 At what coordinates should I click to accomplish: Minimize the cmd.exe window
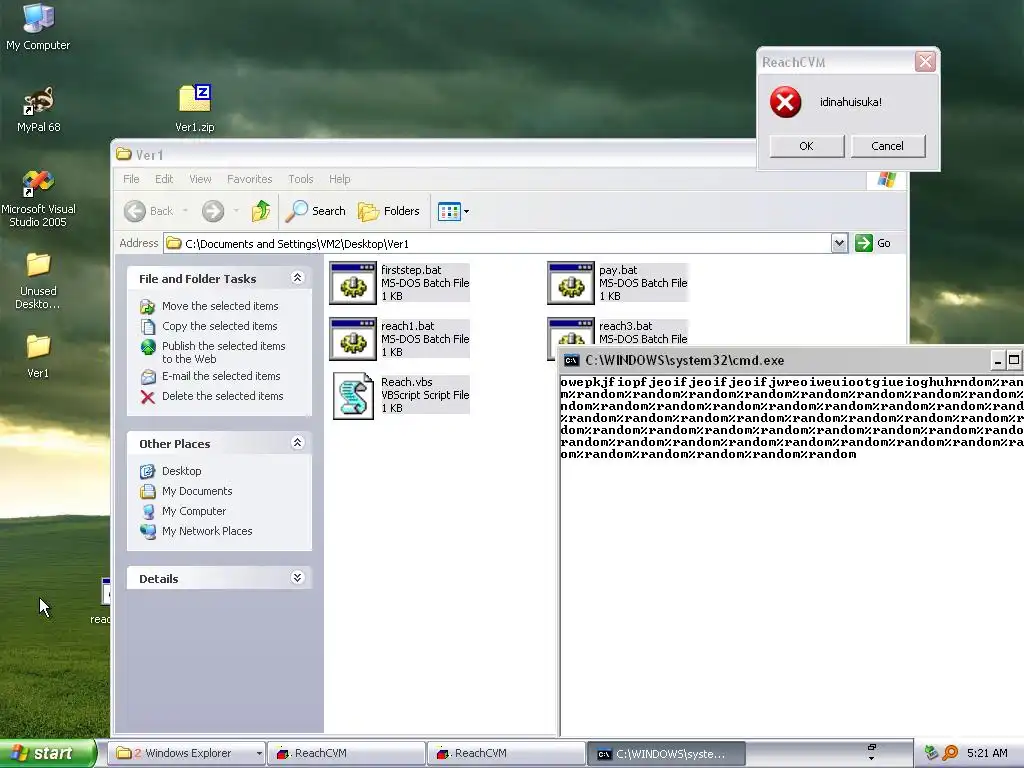[x=997, y=360]
